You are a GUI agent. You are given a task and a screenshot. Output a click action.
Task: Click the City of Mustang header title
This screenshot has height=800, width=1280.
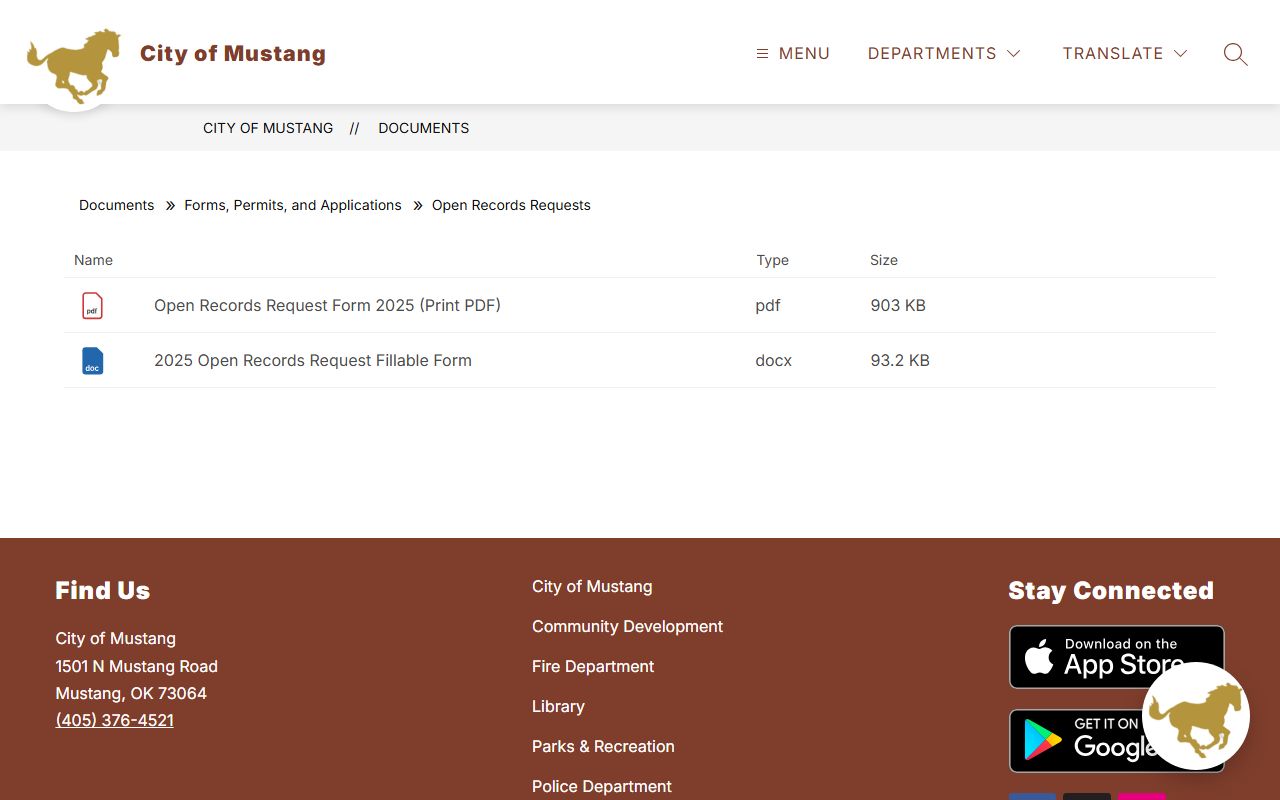pyautogui.click(x=233, y=54)
